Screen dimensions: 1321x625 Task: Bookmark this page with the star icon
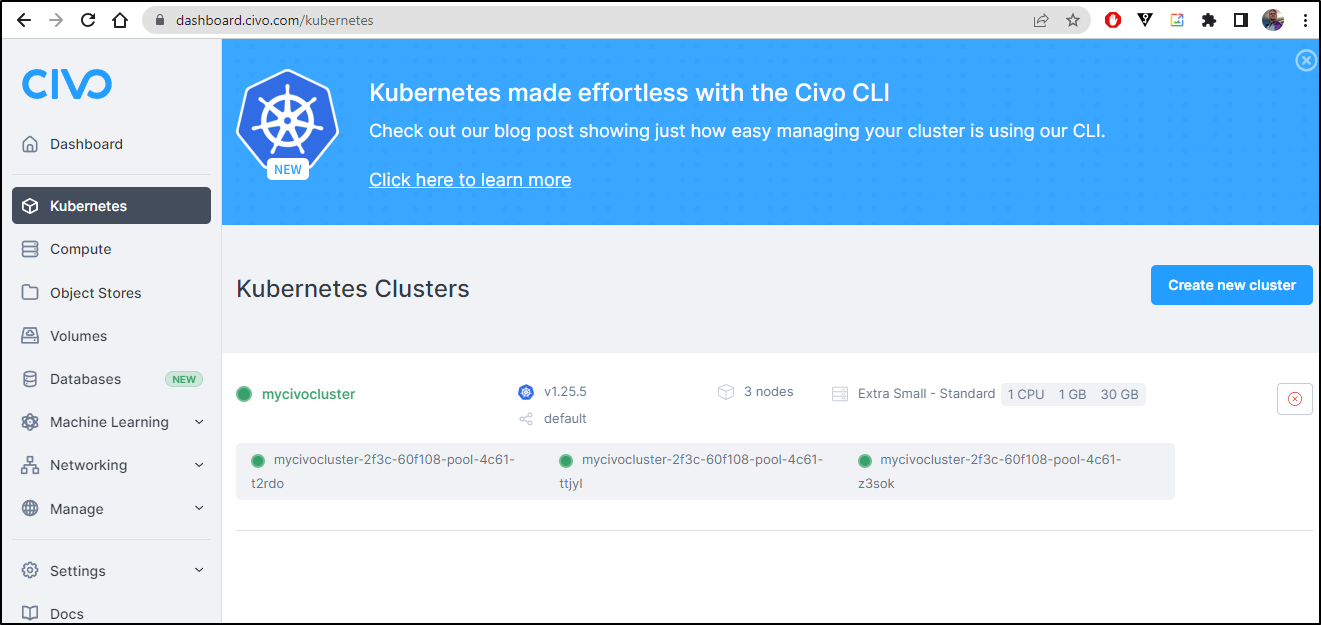(1073, 20)
